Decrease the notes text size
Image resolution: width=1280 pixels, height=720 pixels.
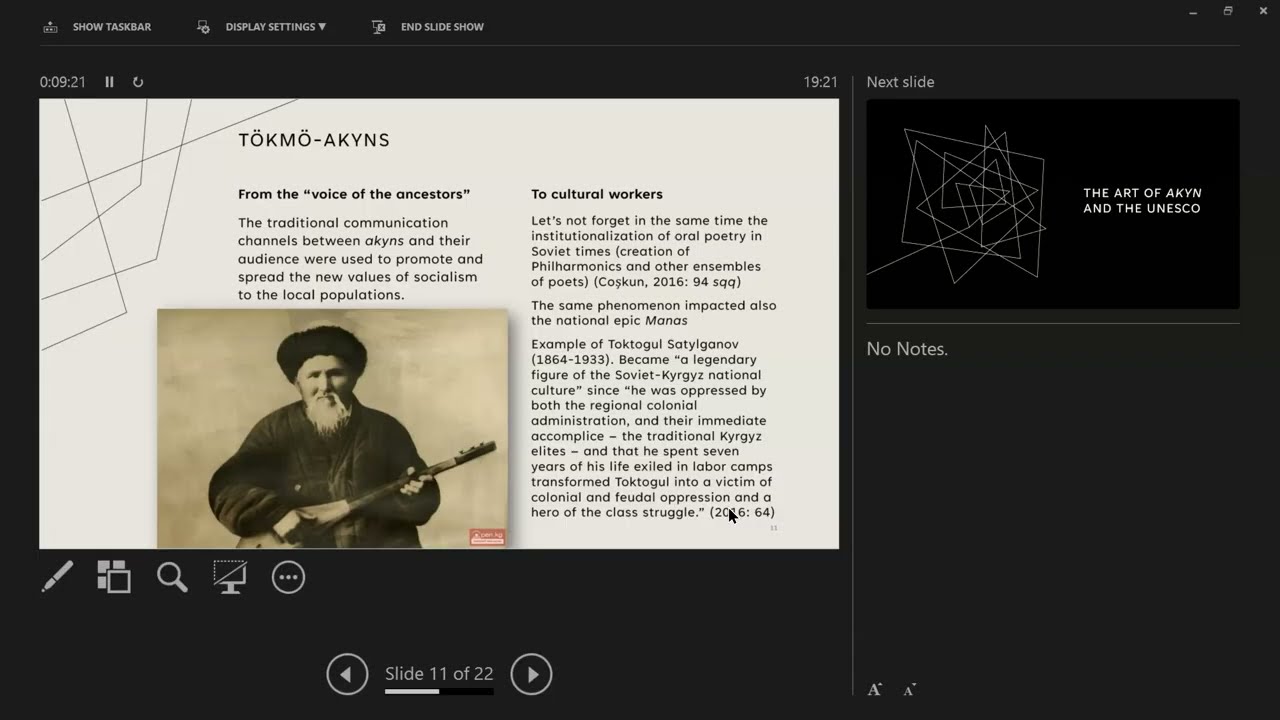pyautogui.click(x=909, y=690)
